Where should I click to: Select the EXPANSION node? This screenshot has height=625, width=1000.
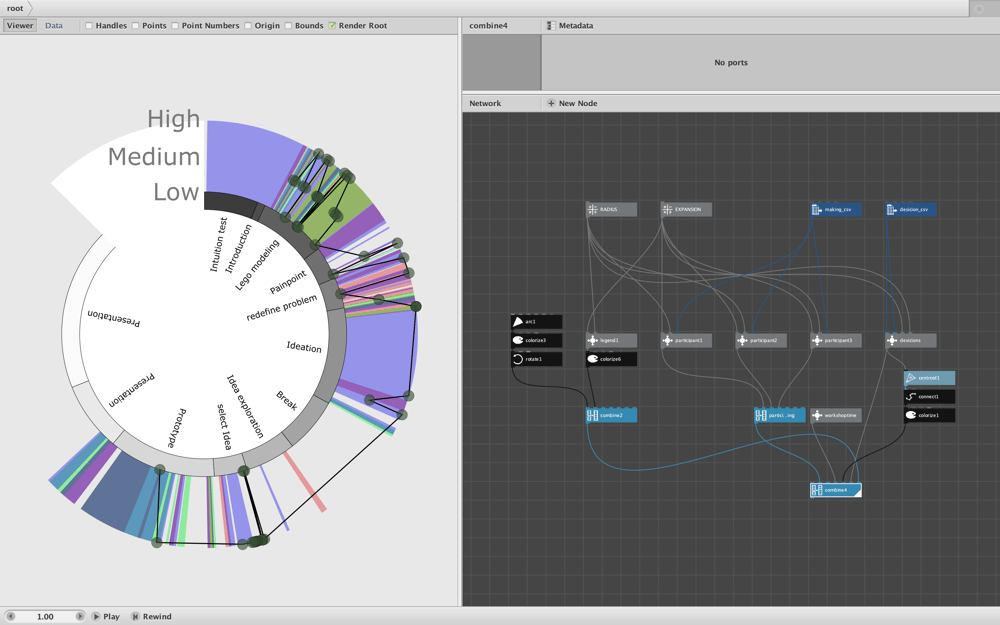coord(686,209)
